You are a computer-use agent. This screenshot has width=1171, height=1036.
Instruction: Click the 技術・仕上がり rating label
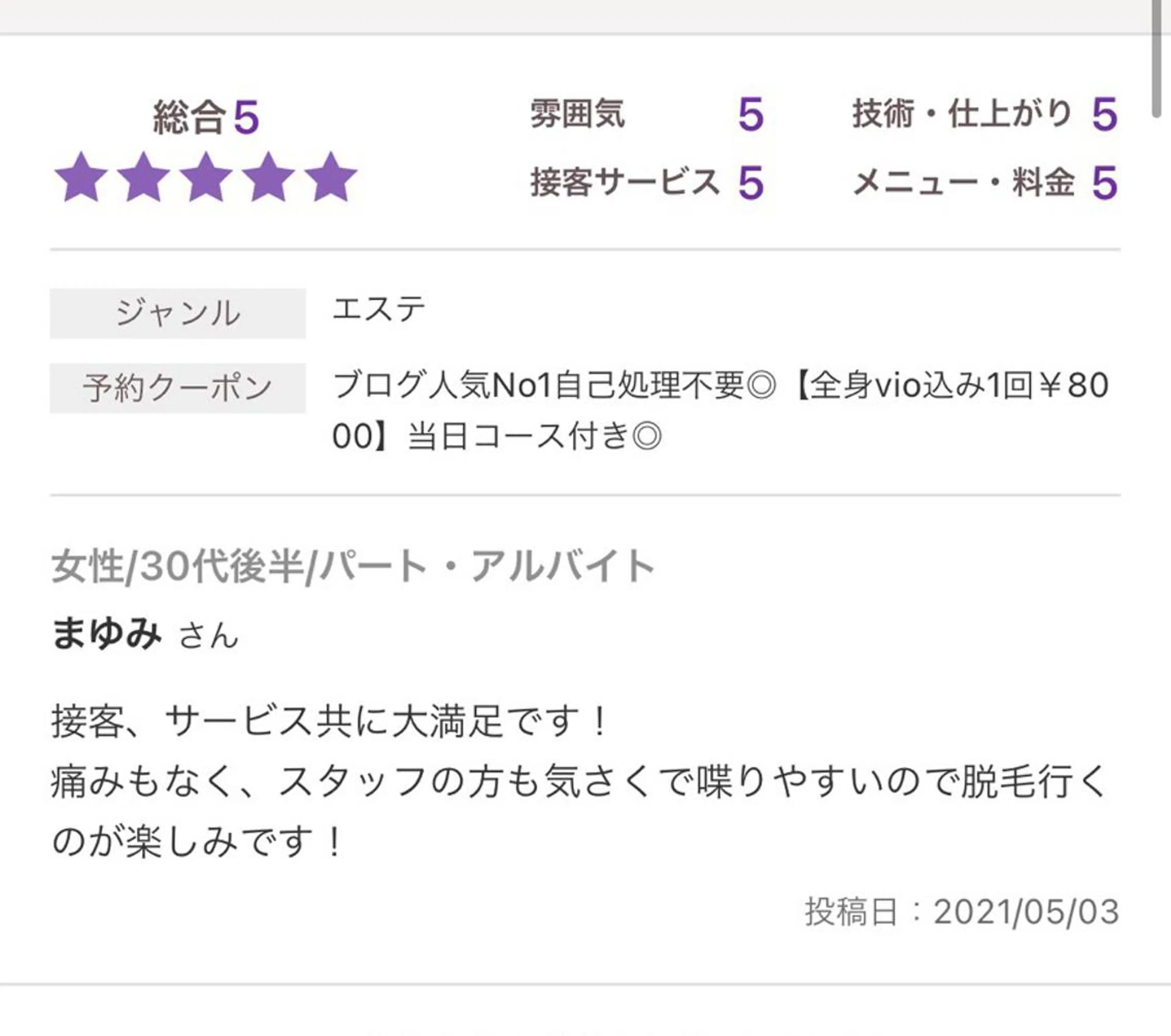point(962,113)
